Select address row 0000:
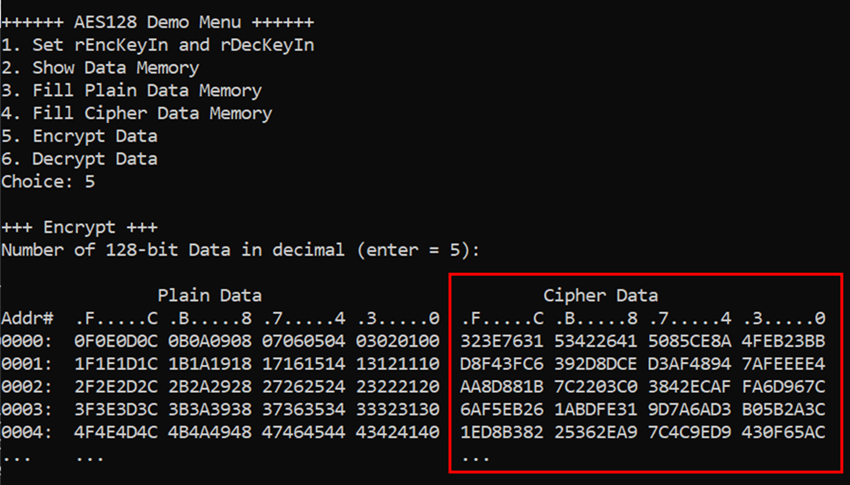Viewport: 850px width, 485px height. 27,341
